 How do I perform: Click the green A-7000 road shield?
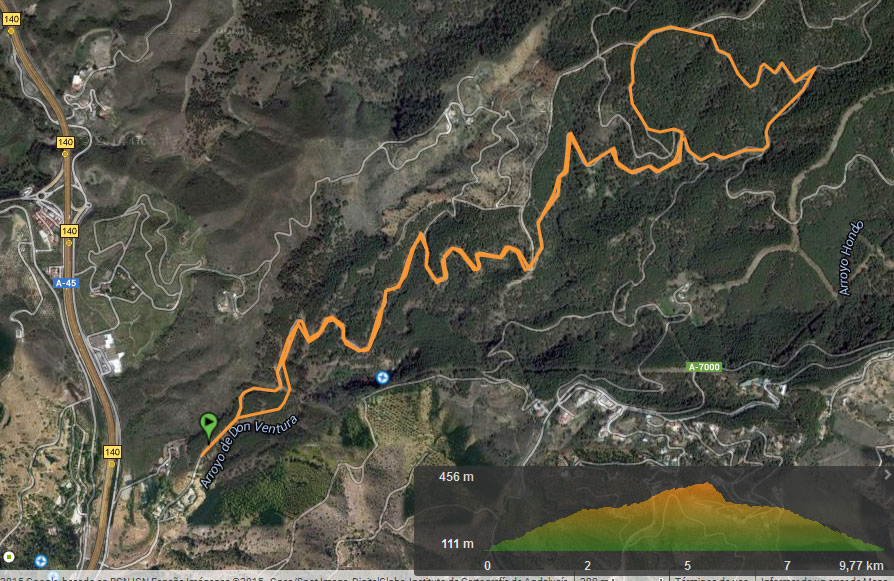(704, 367)
